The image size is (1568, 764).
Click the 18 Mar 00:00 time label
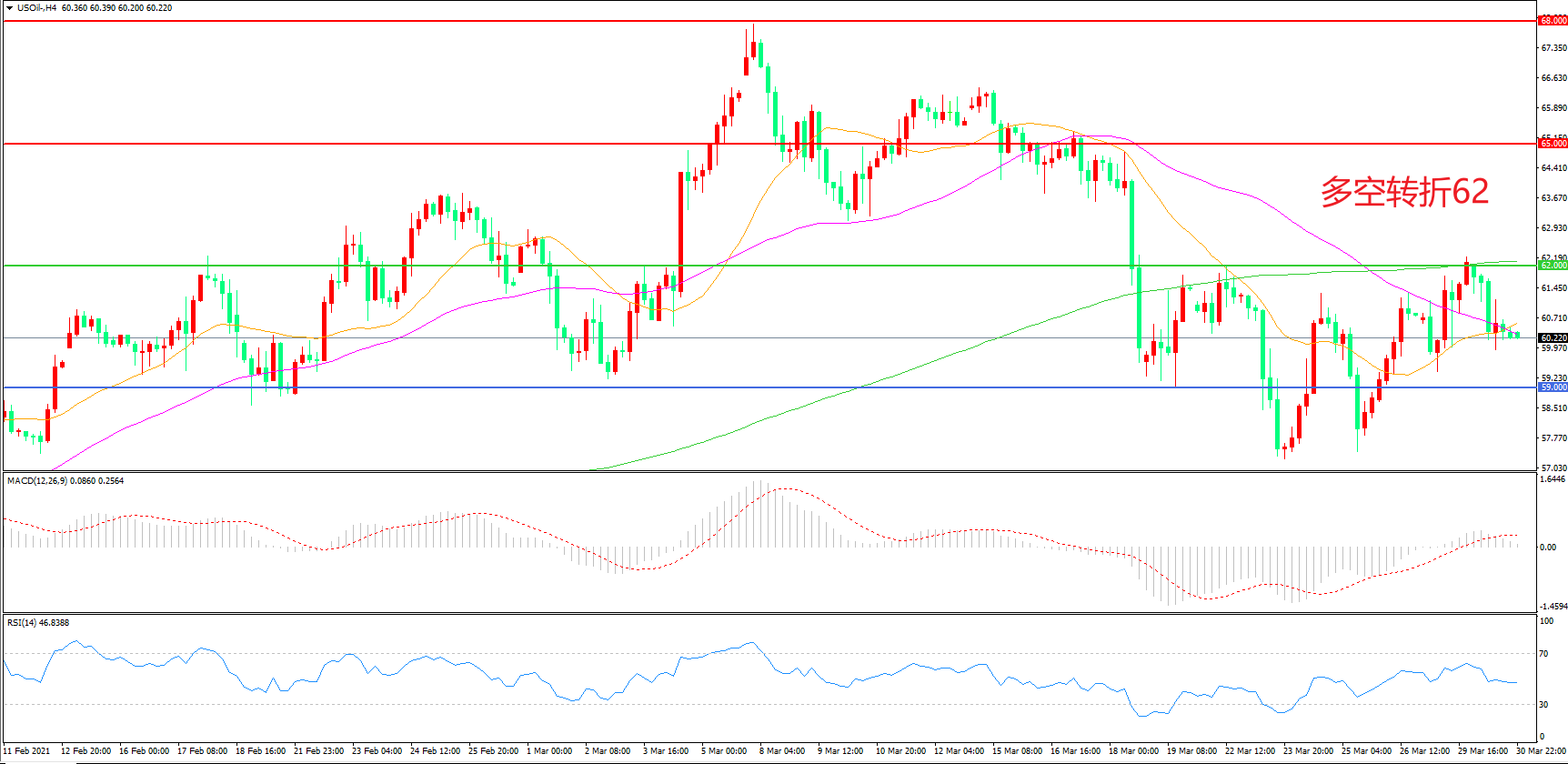click(x=1133, y=751)
